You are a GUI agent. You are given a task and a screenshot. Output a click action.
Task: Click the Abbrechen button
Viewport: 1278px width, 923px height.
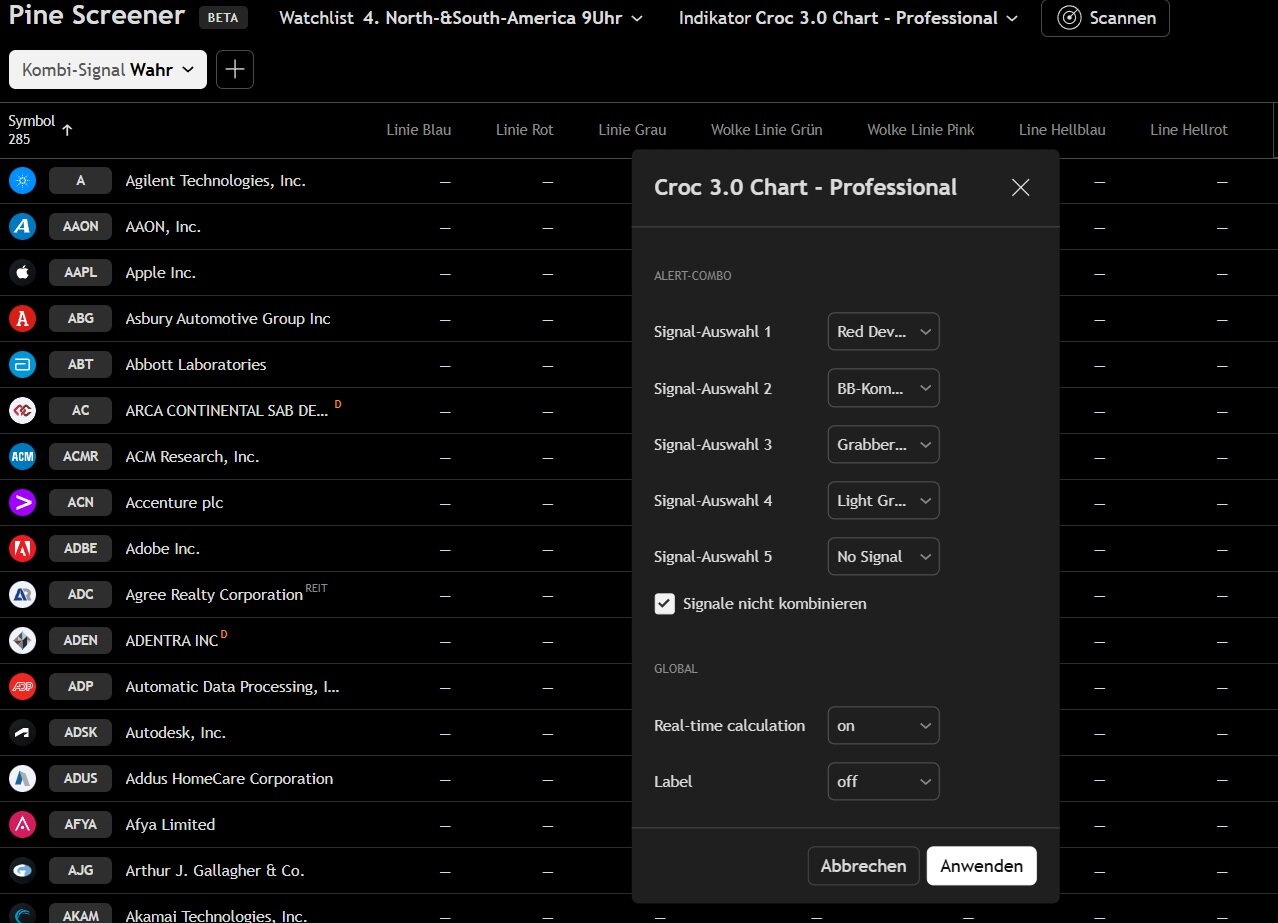(863, 866)
